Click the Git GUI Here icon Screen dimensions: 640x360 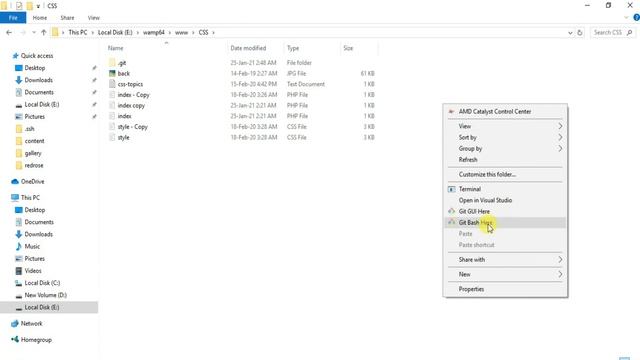point(451,211)
